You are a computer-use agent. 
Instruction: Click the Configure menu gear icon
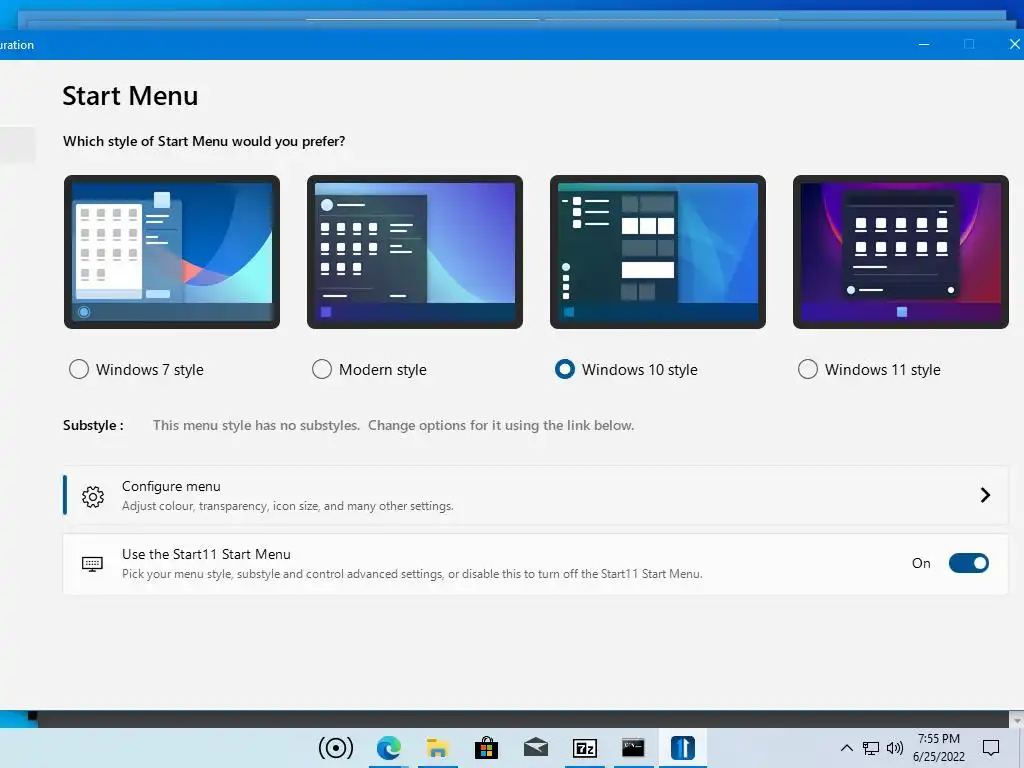pyautogui.click(x=93, y=497)
